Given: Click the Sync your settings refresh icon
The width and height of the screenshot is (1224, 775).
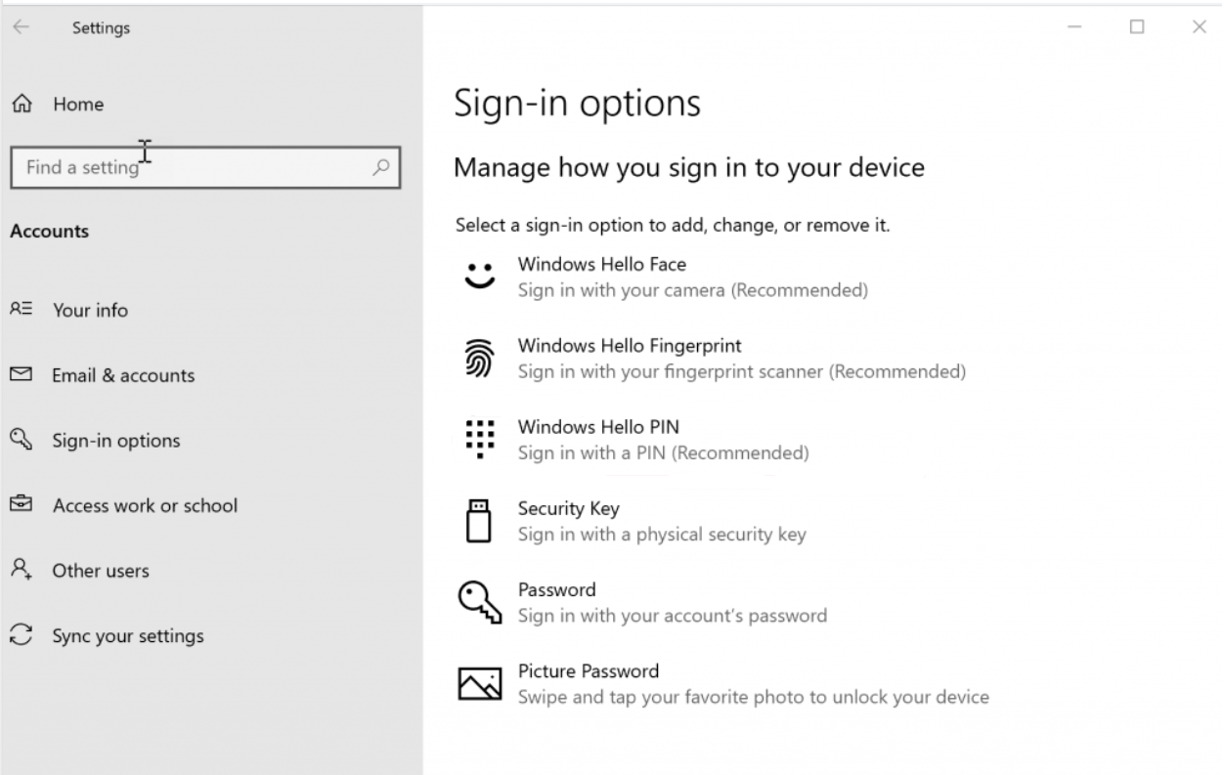Looking at the screenshot, I should point(22,635).
